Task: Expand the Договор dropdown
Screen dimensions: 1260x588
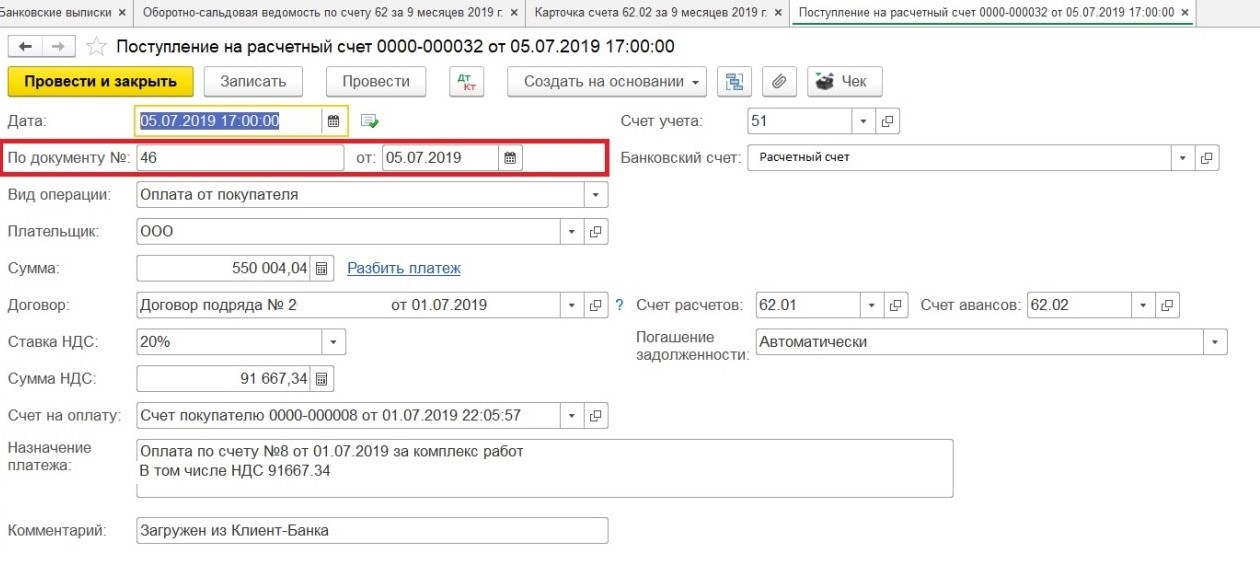Action: click(x=572, y=305)
